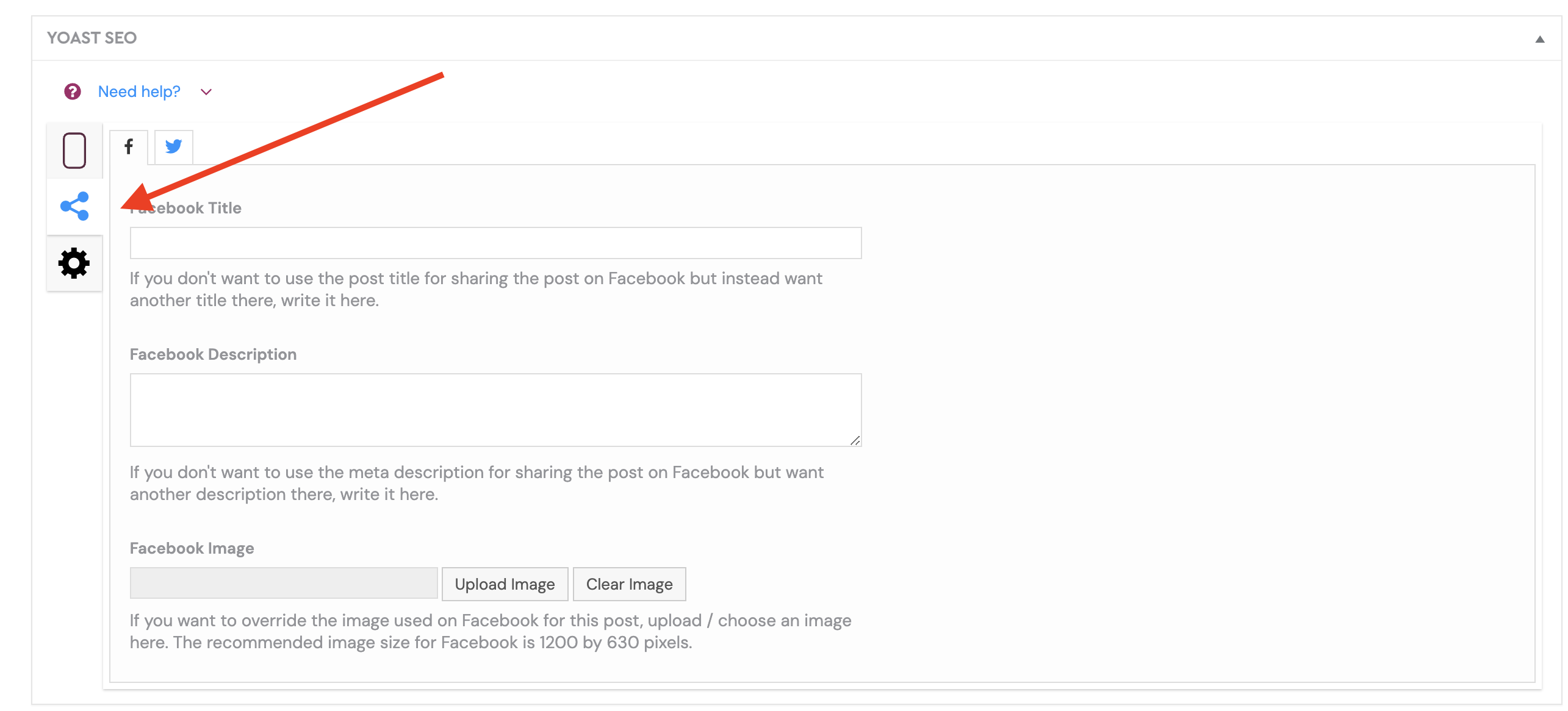Viewport: 1568px width, 711px height.
Task: Click the Clear Image button
Action: tap(630, 584)
